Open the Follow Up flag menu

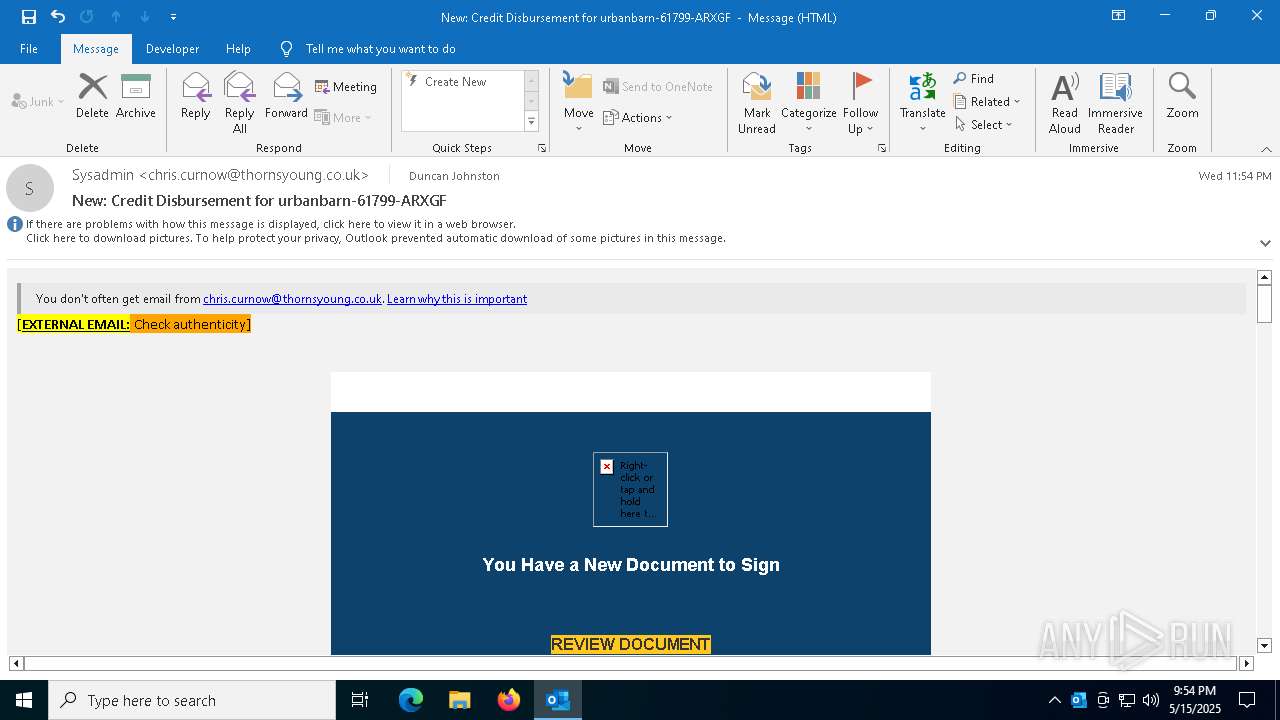tap(860, 103)
